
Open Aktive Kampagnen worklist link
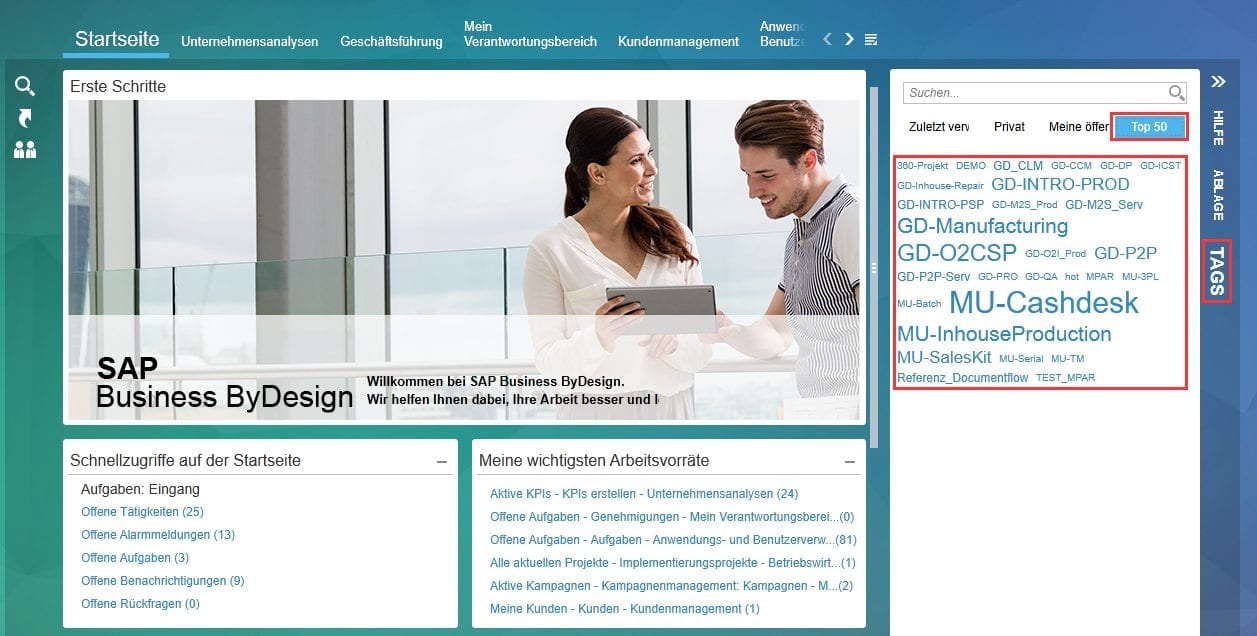(671, 586)
